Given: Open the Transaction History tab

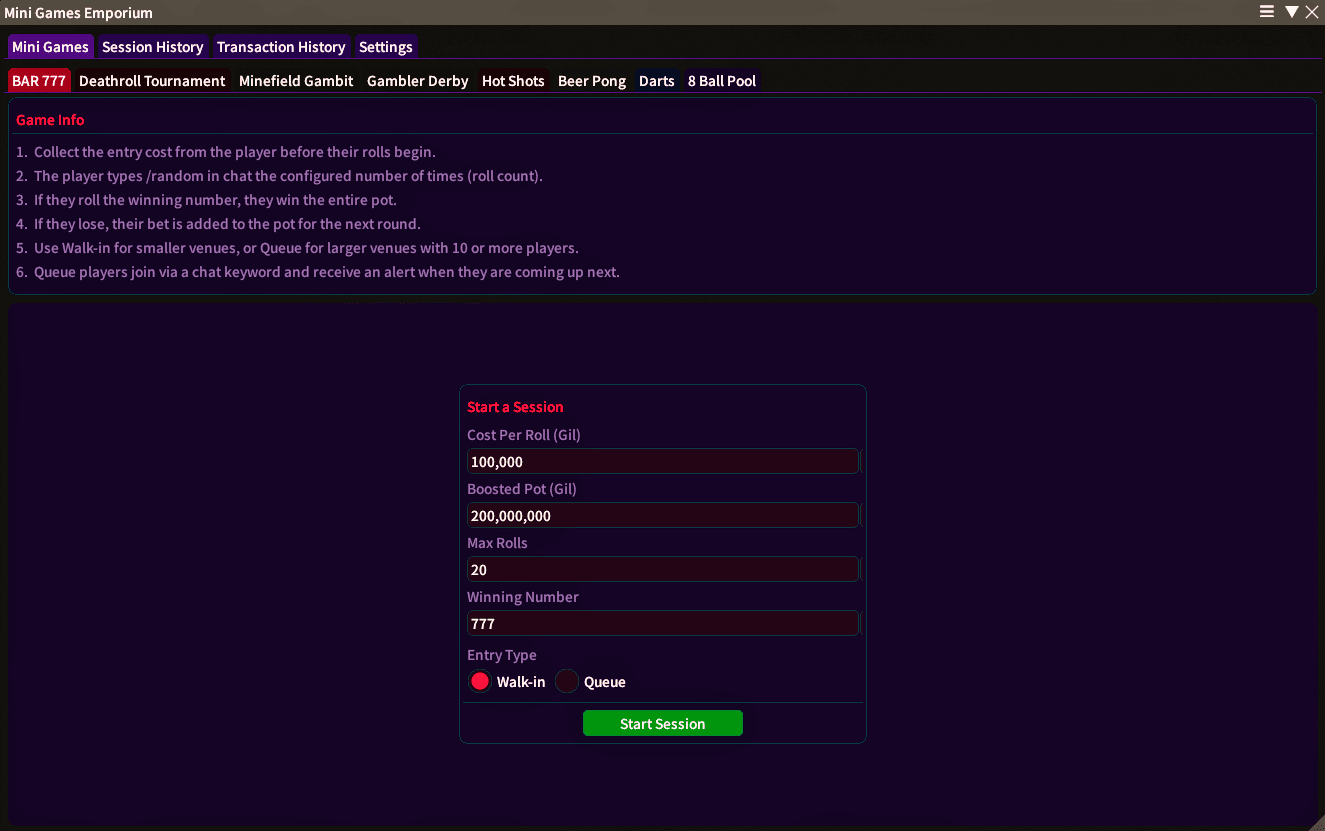Looking at the screenshot, I should [x=281, y=47].
